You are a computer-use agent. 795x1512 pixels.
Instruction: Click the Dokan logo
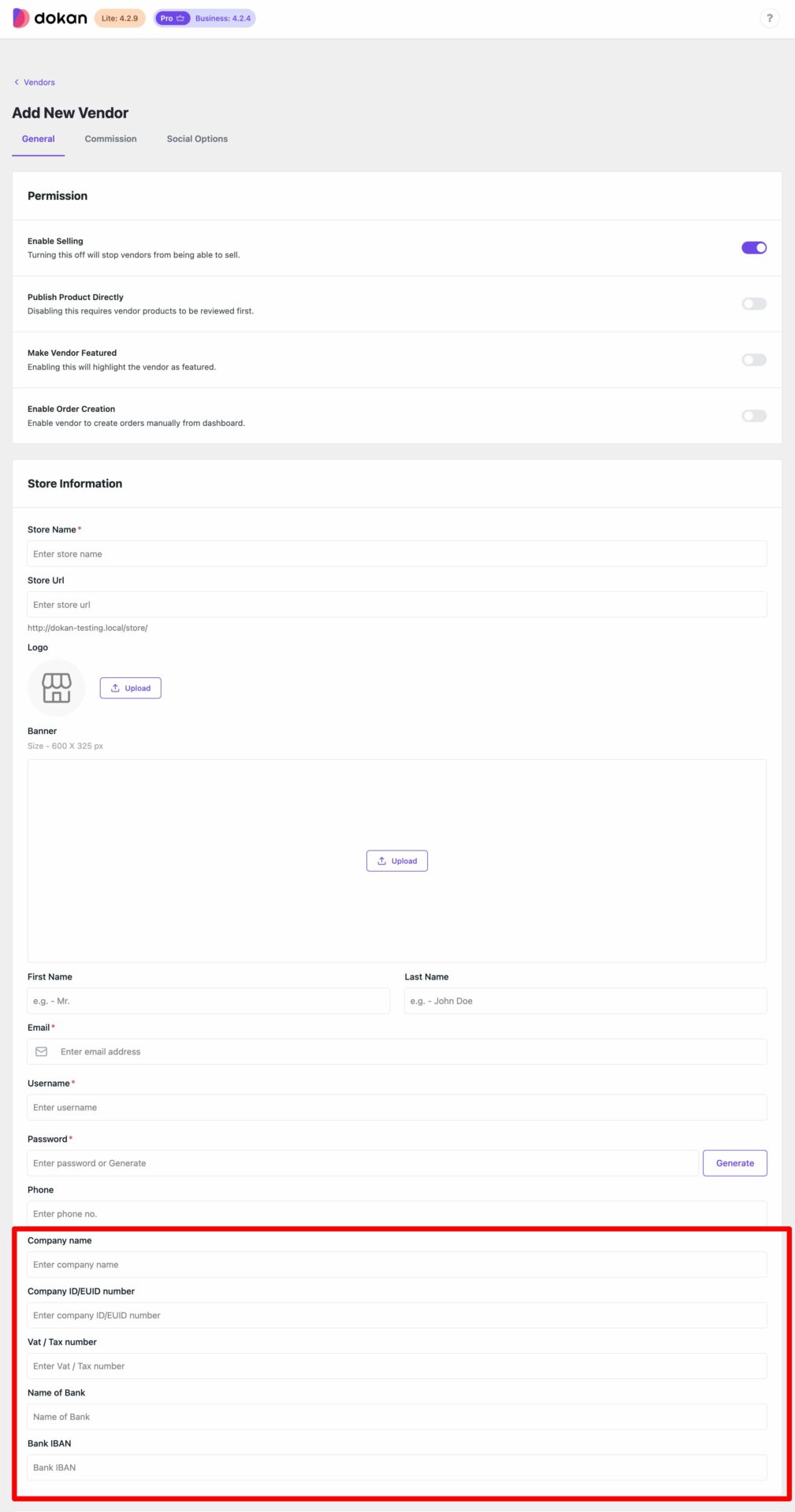tap(50, 18)
